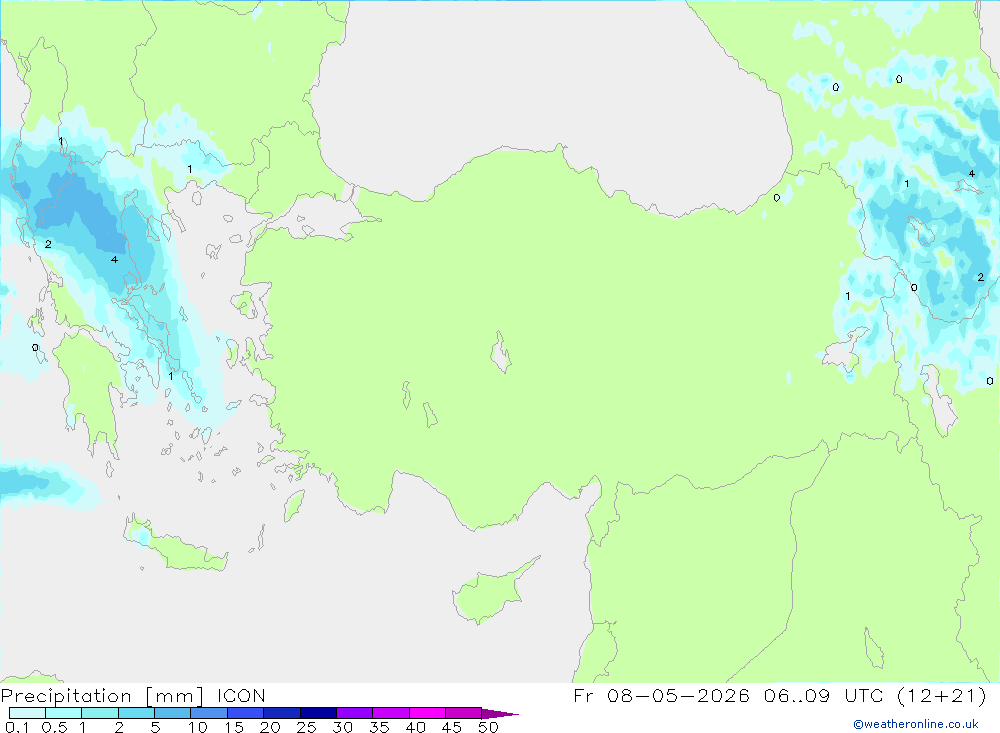Click the date '08-05-2026'
Image resolution: width=1000 pixels, height=733 pixels.
coord(678,695)
